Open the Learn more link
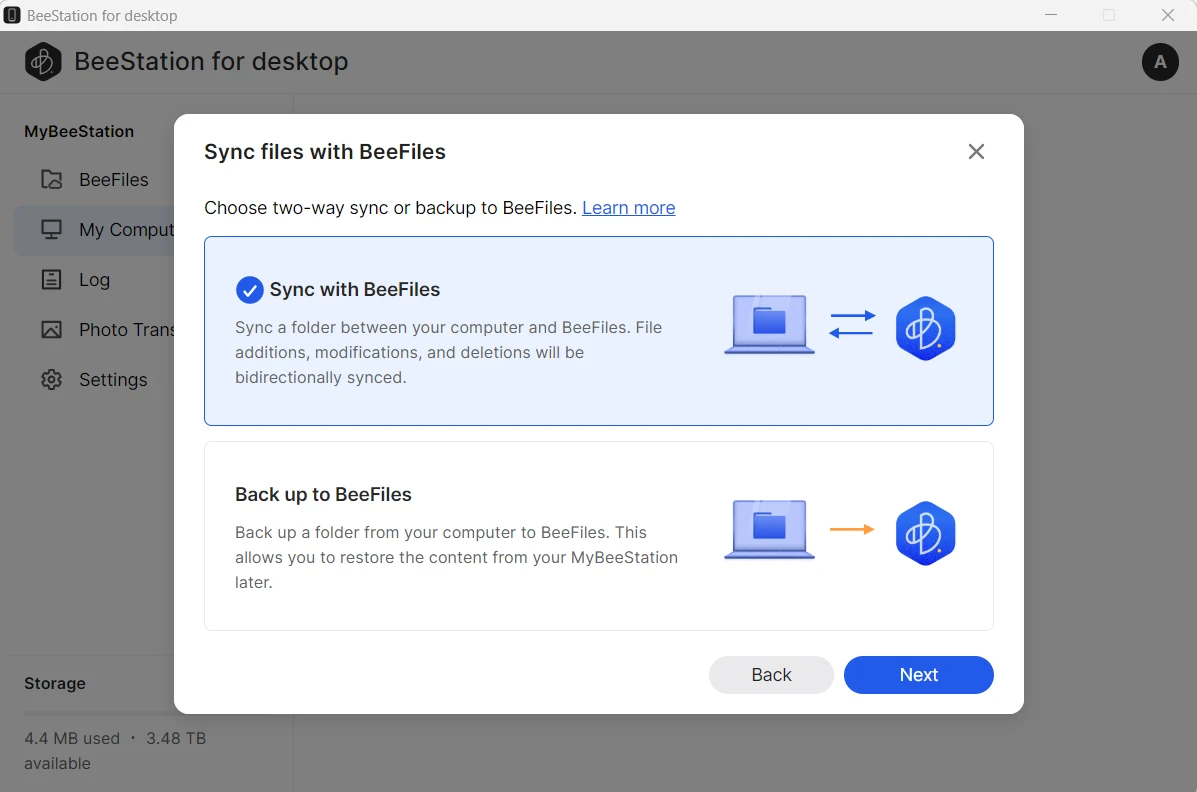The height and width of the screenshot is (792, 1197). point(628,208)
